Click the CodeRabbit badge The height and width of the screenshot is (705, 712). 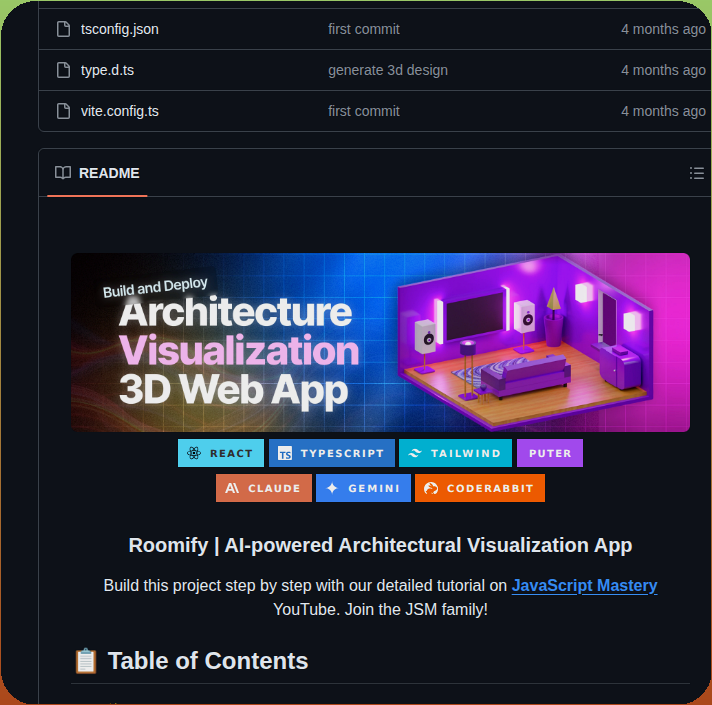480,488
